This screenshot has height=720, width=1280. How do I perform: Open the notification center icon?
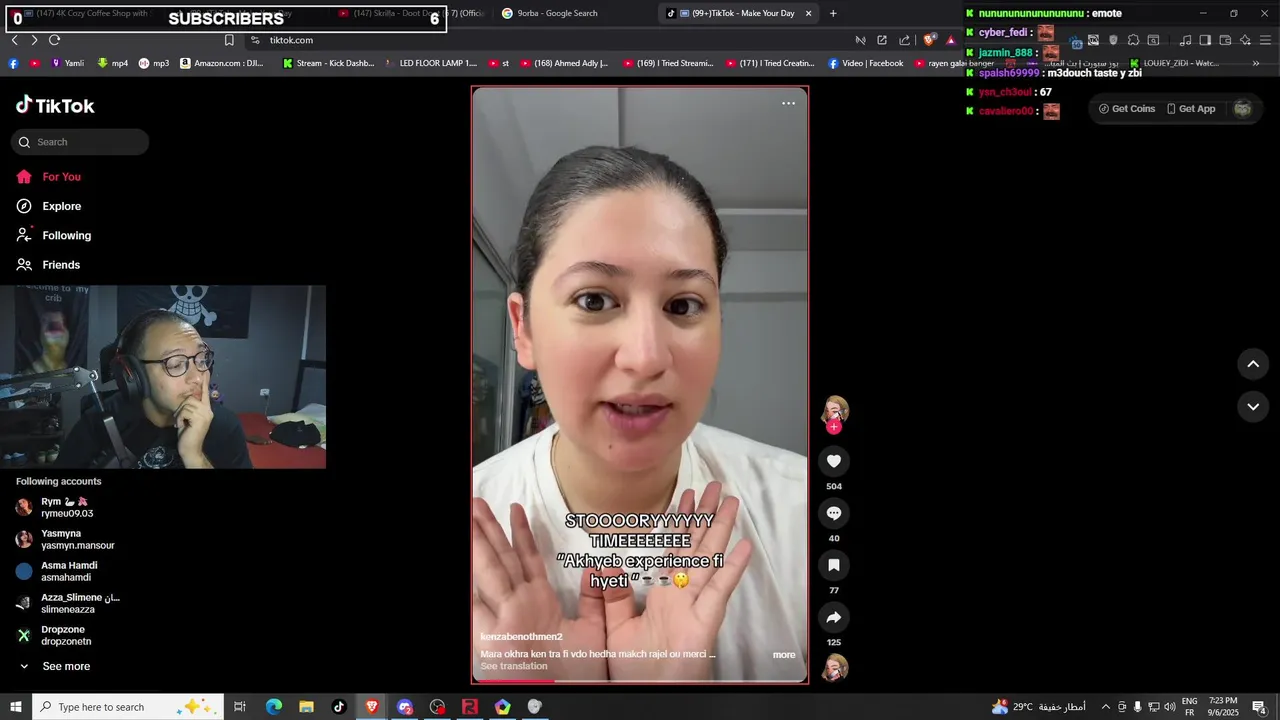tap(1260, 707)
